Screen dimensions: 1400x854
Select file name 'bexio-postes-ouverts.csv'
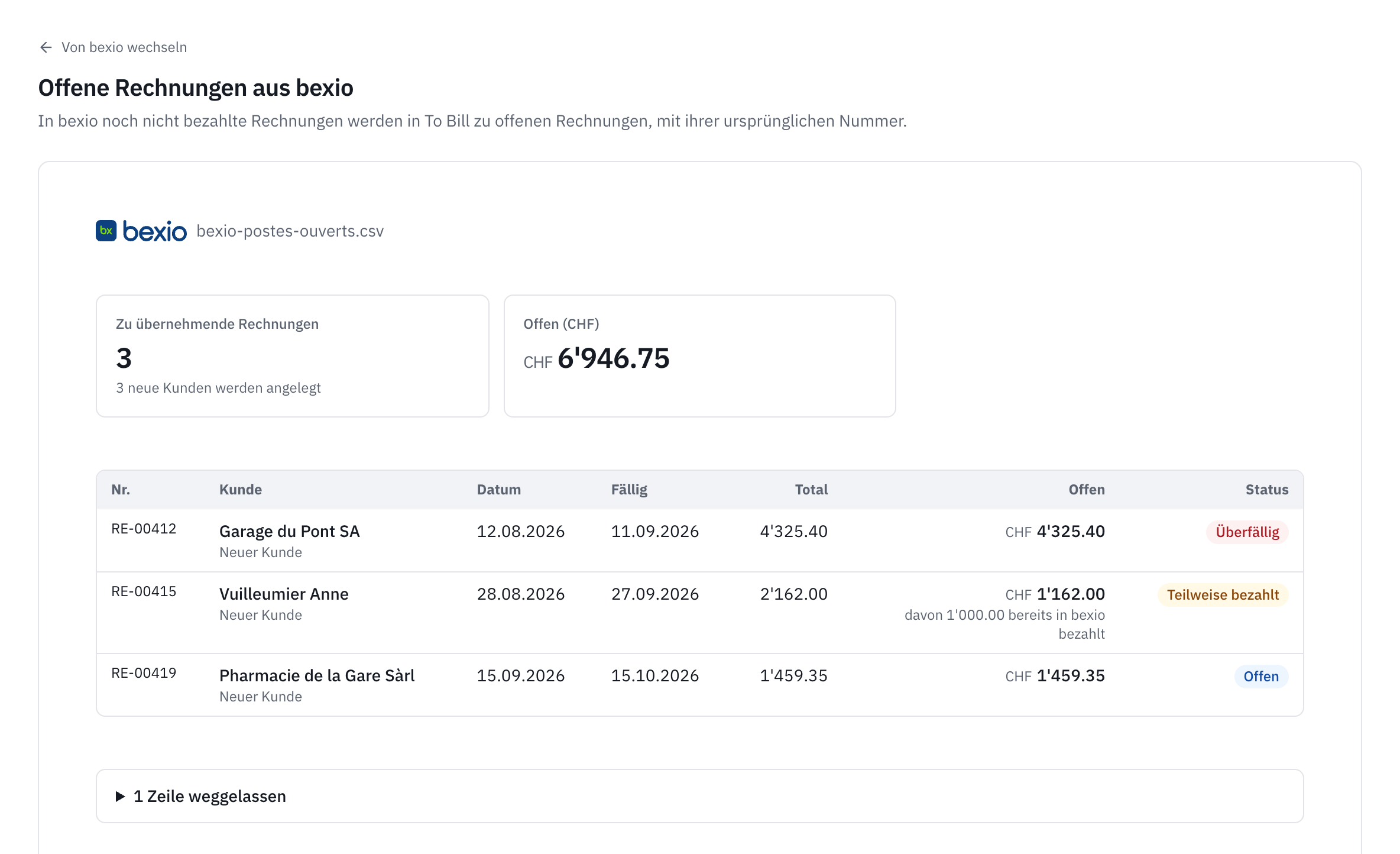pyautogui.click(x=290, y=231)
